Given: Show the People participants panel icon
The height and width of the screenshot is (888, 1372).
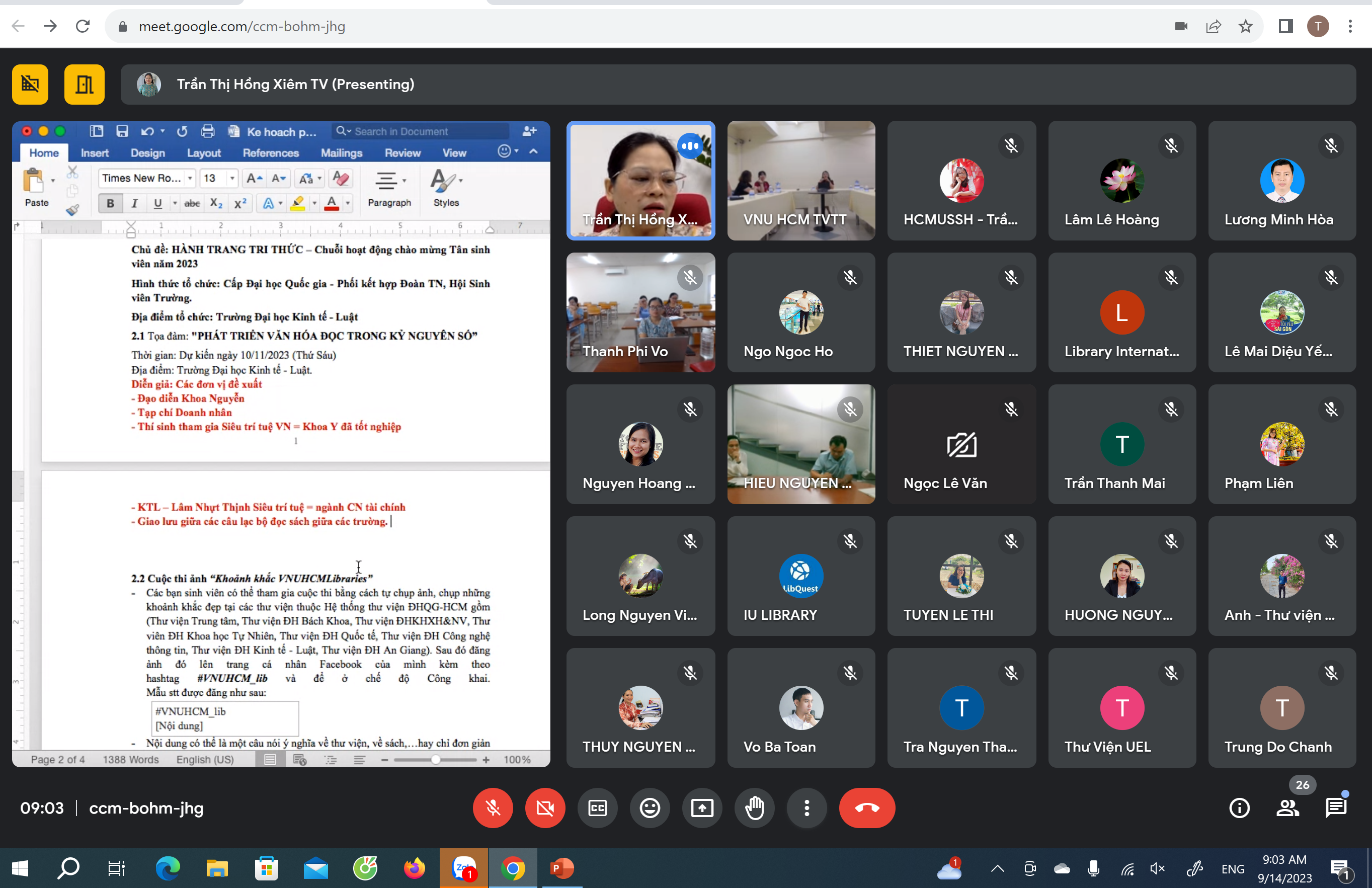Looking at the screenshot, I should click(x=1288, y=808).
